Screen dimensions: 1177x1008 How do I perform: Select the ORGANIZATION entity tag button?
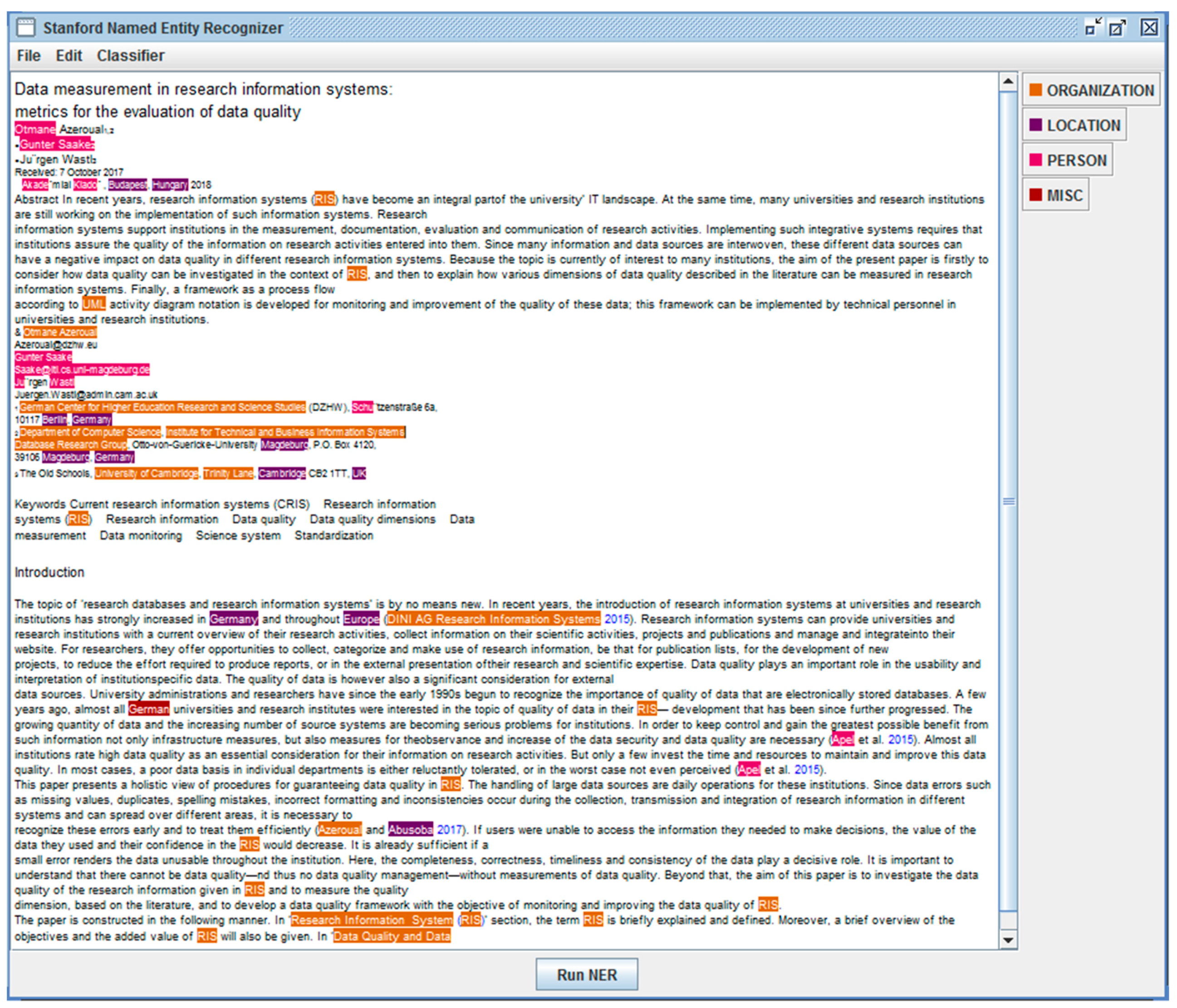click(1091, 90)
